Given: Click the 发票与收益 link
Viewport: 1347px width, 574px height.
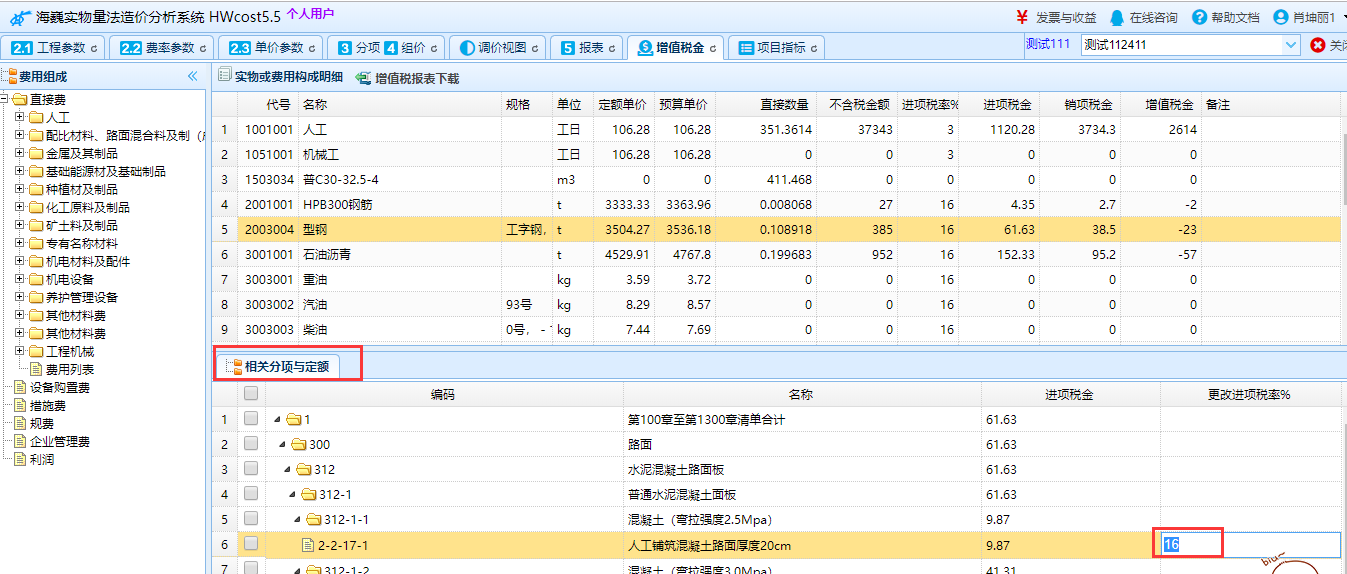Looking at the screenshot, I should pyautogui.click(x=1066, y=18).
